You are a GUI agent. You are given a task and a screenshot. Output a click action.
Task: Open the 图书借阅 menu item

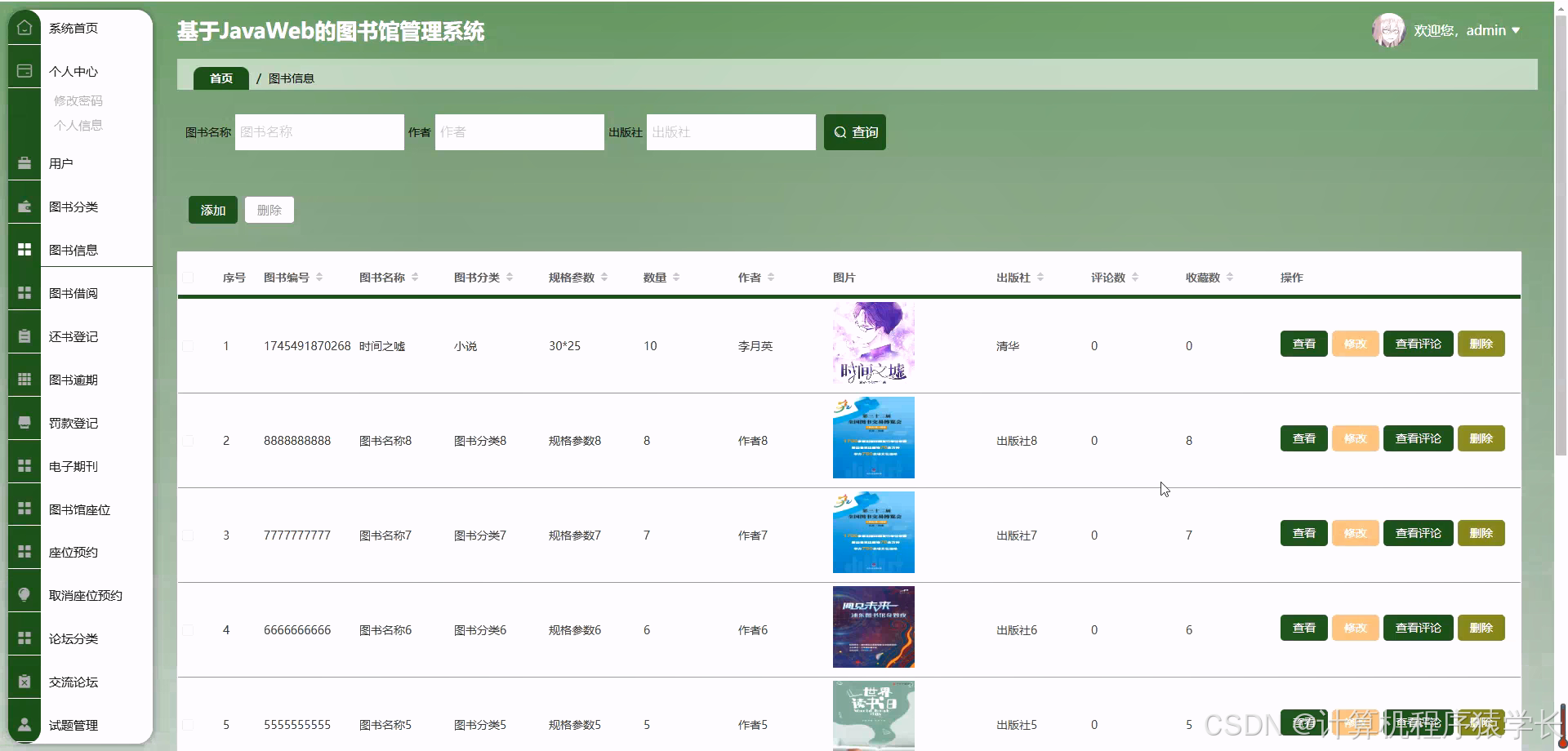(73, 293)
